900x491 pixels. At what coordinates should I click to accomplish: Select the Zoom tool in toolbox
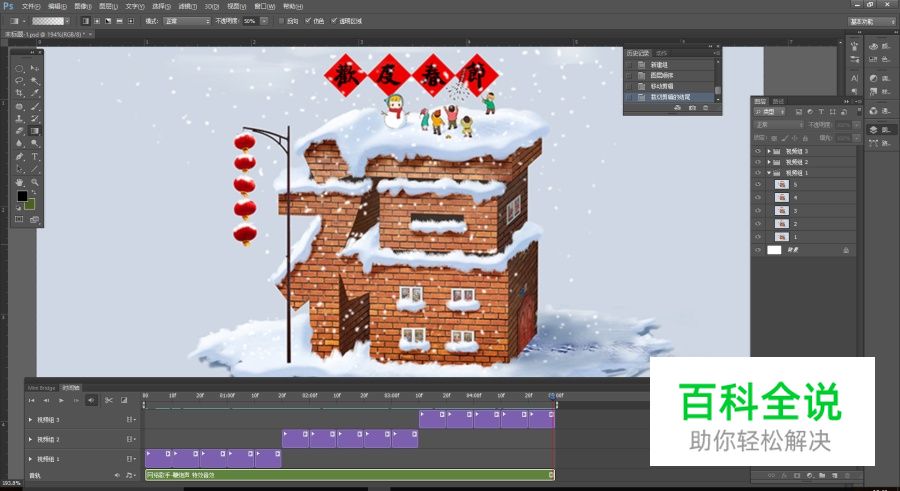pos(35,182)
